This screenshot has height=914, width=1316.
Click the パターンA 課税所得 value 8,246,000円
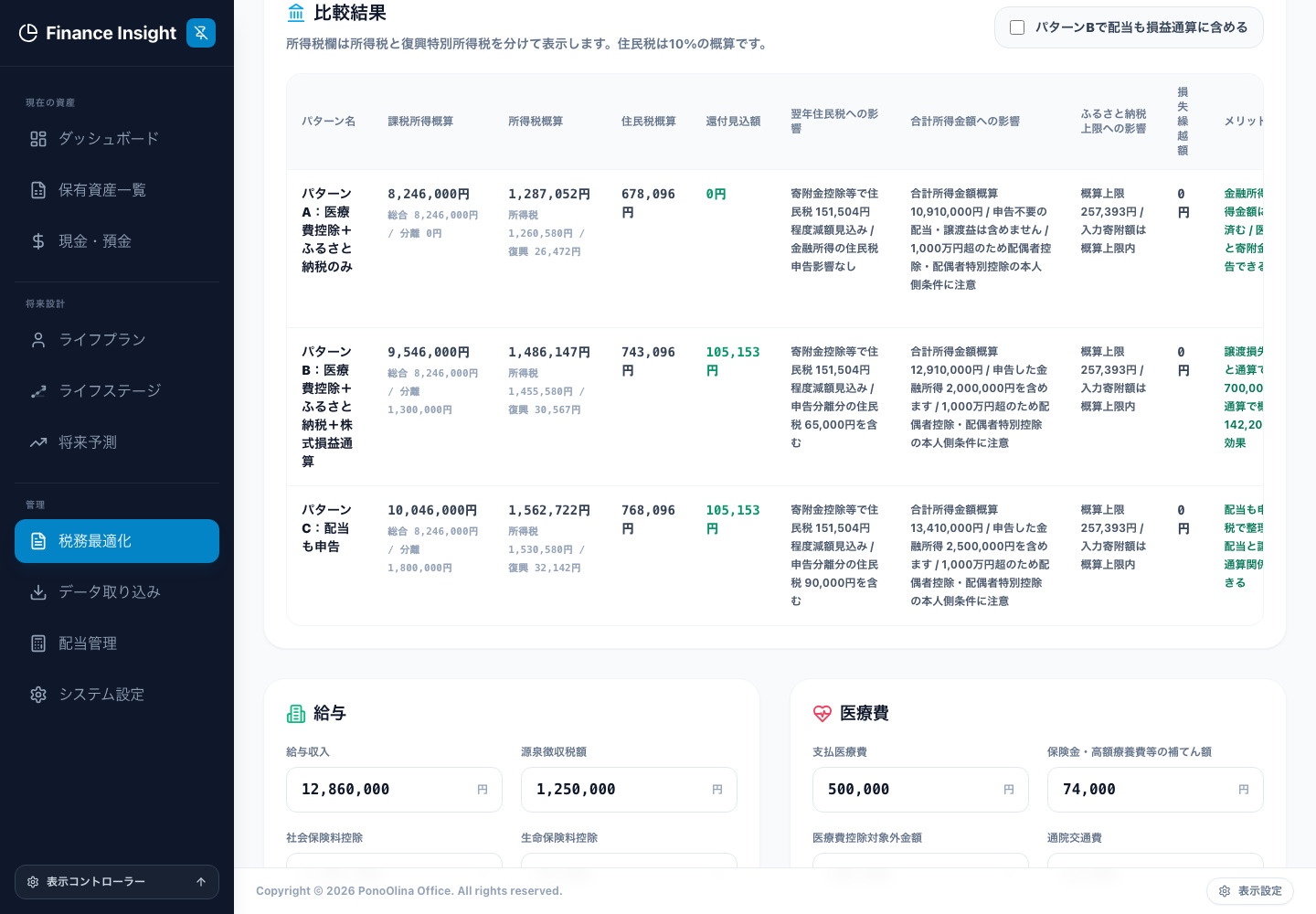pyautogui.click(x=429, y=195)
